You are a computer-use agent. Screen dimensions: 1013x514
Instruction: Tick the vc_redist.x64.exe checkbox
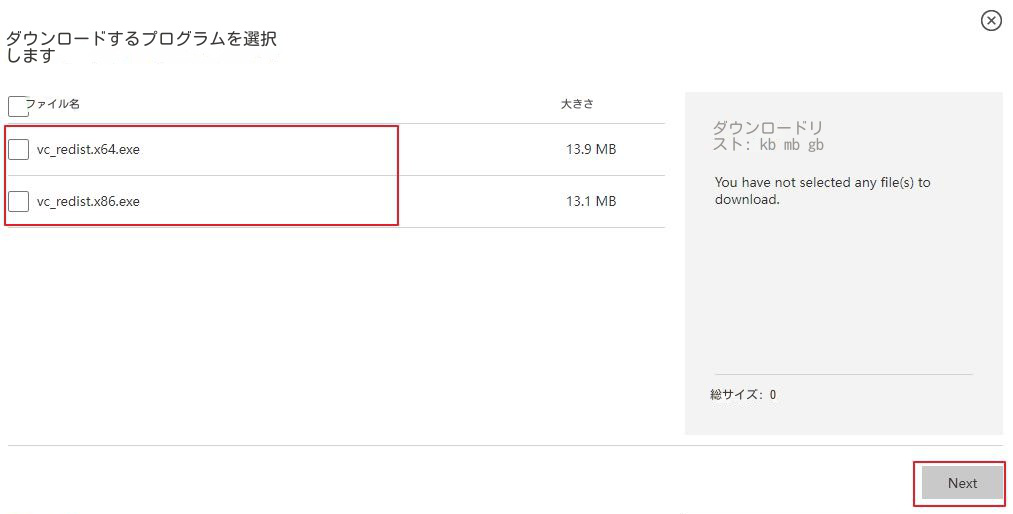18,149
